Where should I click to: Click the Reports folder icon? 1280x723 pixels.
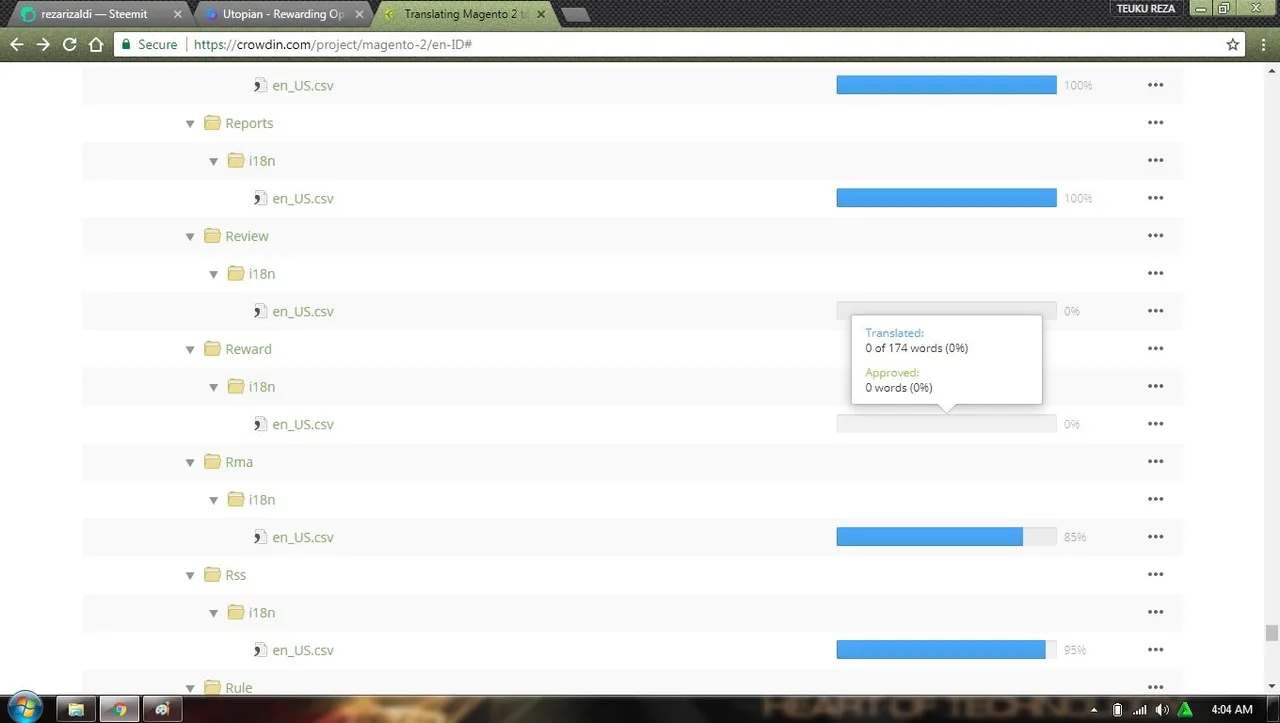click(212, 123)
